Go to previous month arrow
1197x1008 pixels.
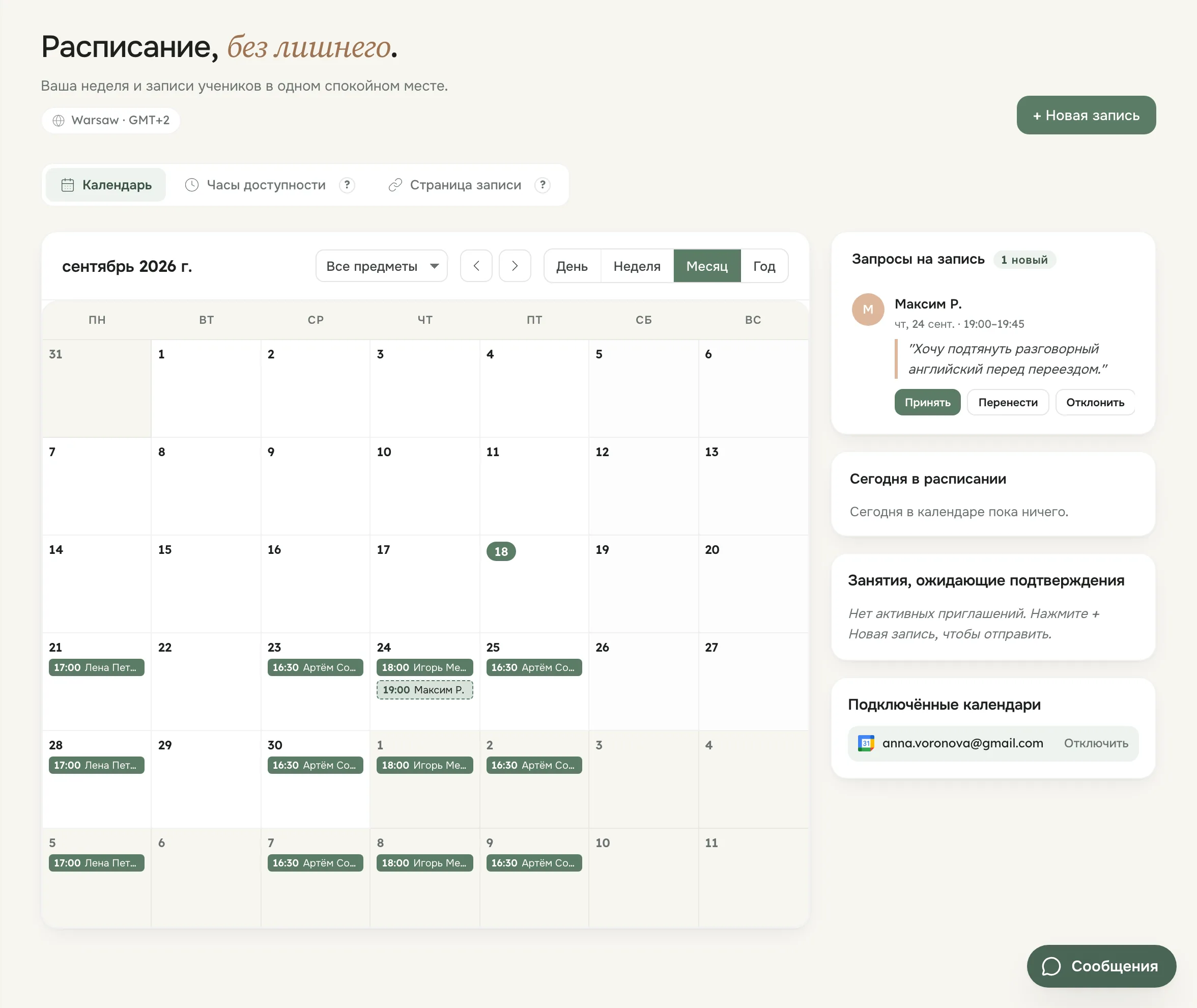click(x=476, y=266)
